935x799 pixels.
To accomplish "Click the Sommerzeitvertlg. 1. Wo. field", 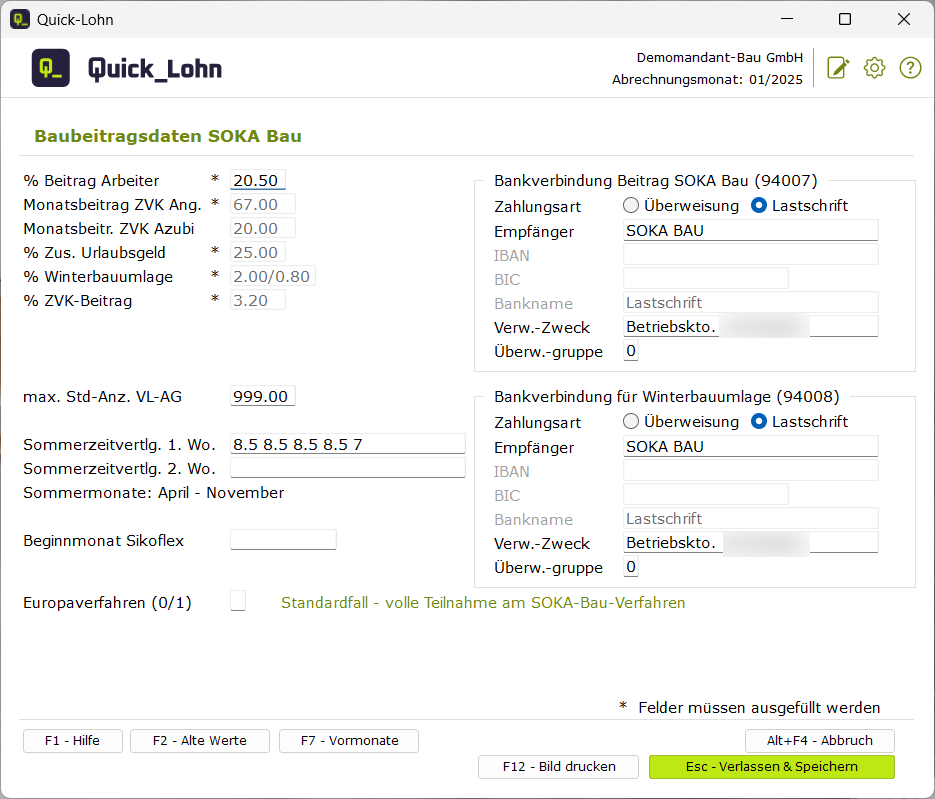I will [x=348, y=444].
